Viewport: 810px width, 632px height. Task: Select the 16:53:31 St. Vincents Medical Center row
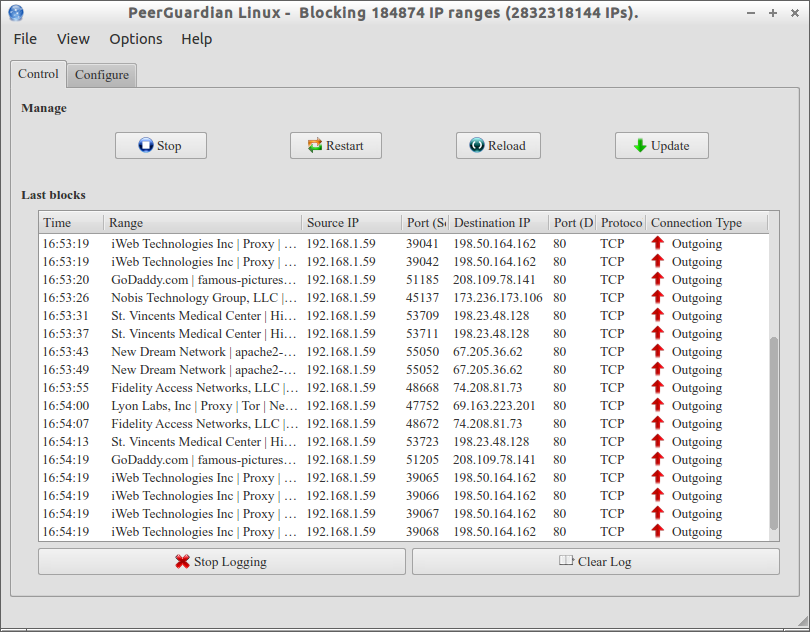pos(403,315)
